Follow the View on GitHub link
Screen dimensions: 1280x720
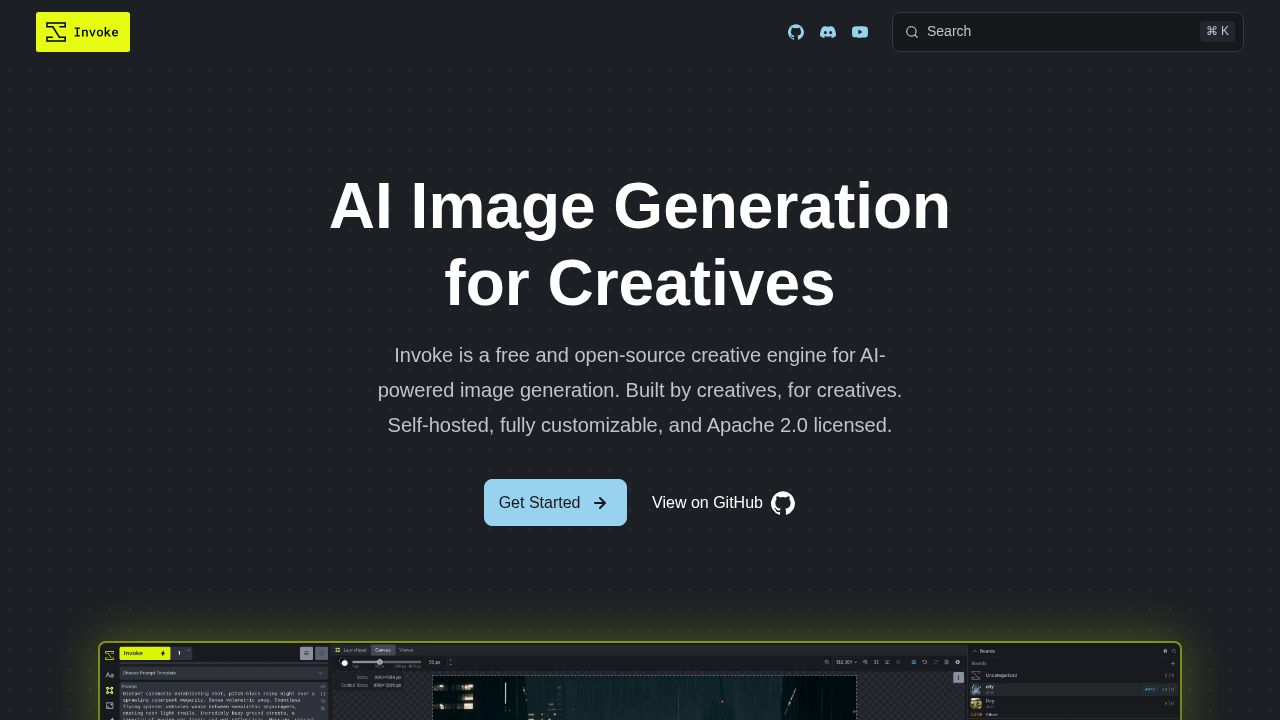tap(723, 502)
